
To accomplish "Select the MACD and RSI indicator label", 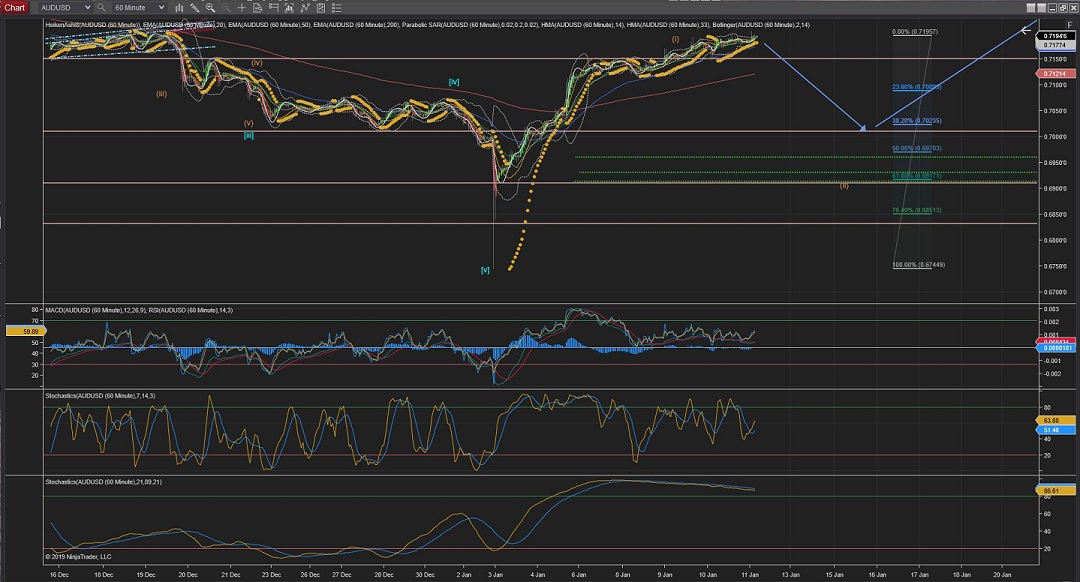I will [x=139, y=311].
